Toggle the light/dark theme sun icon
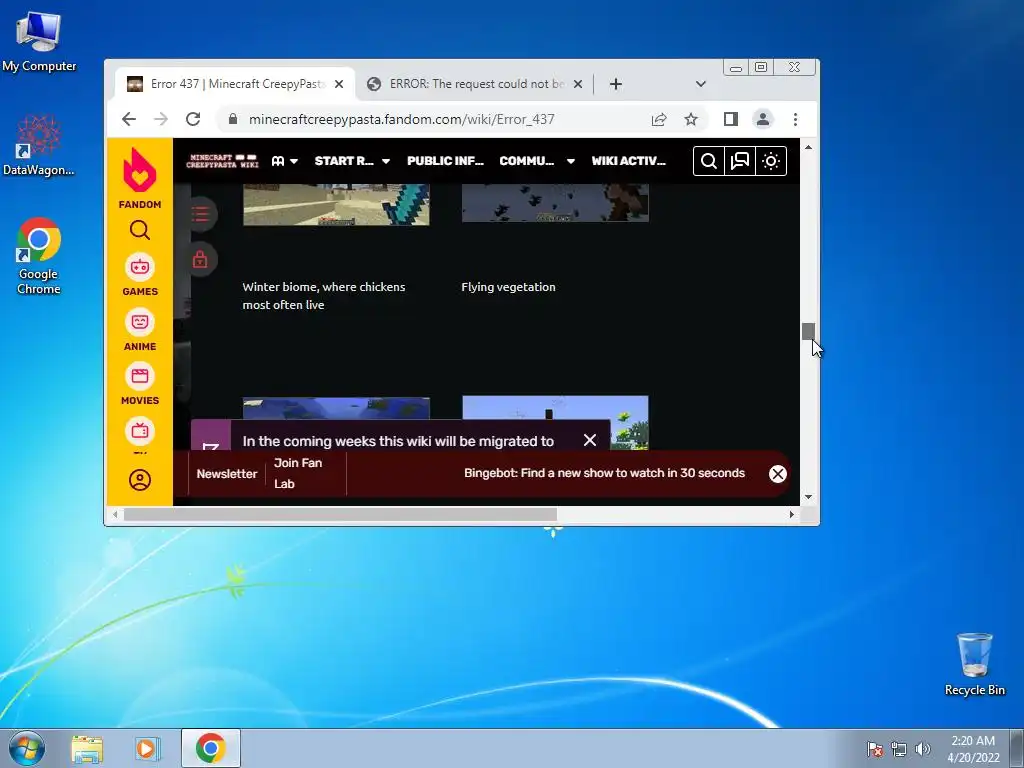This screenshot has height=768, width=1024. [771, 161]
